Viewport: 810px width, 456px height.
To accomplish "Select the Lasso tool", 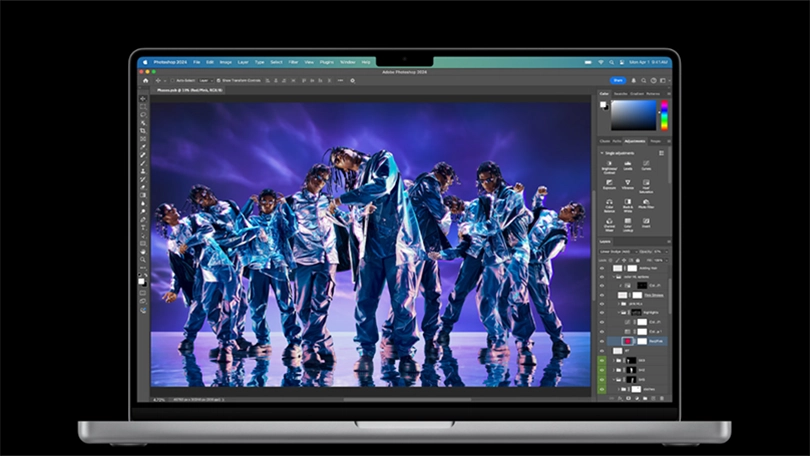I will click(x=143, y=115).
